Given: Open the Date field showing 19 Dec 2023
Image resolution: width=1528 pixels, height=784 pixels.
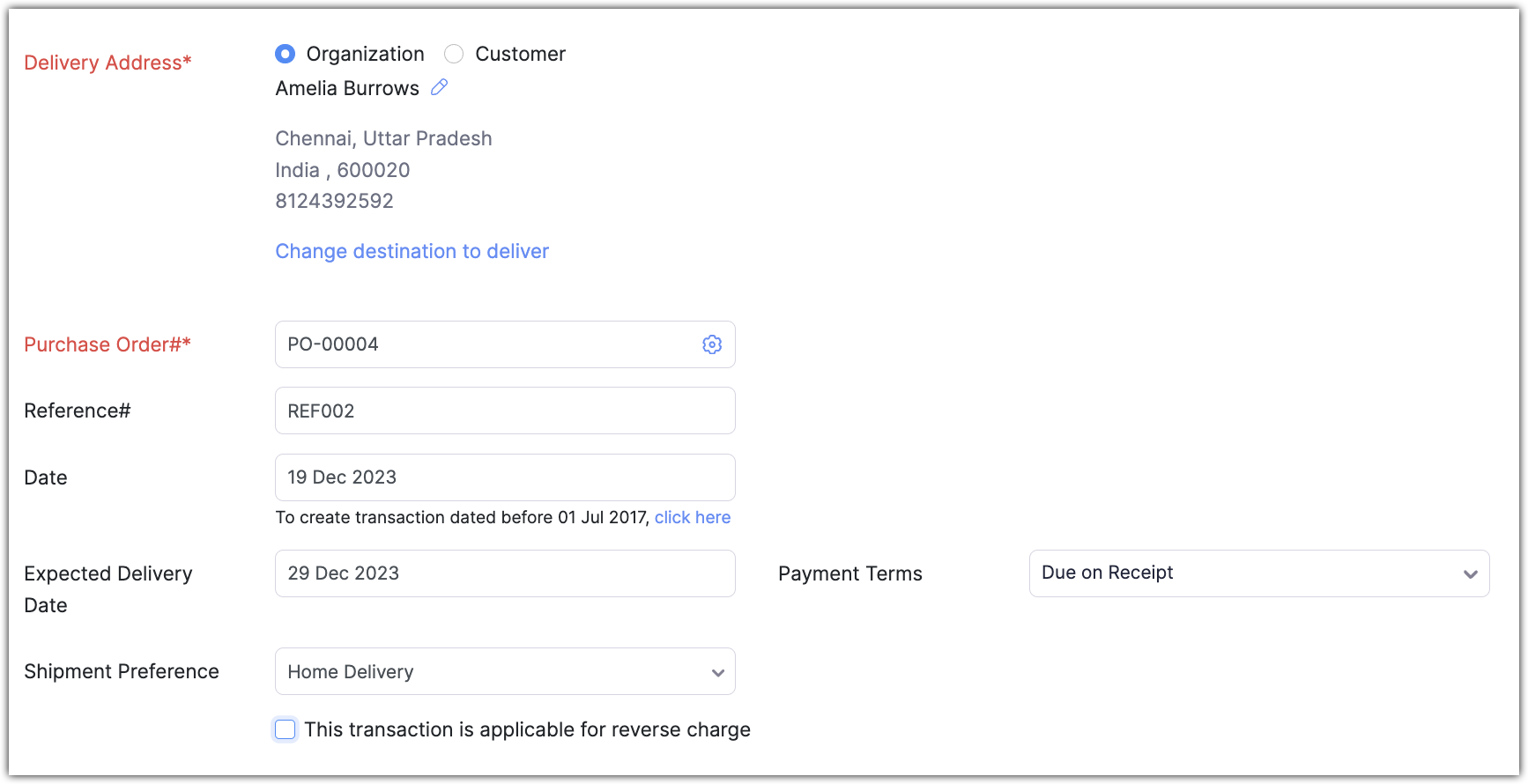Looking at the screenshot, I should coord(504,477).
